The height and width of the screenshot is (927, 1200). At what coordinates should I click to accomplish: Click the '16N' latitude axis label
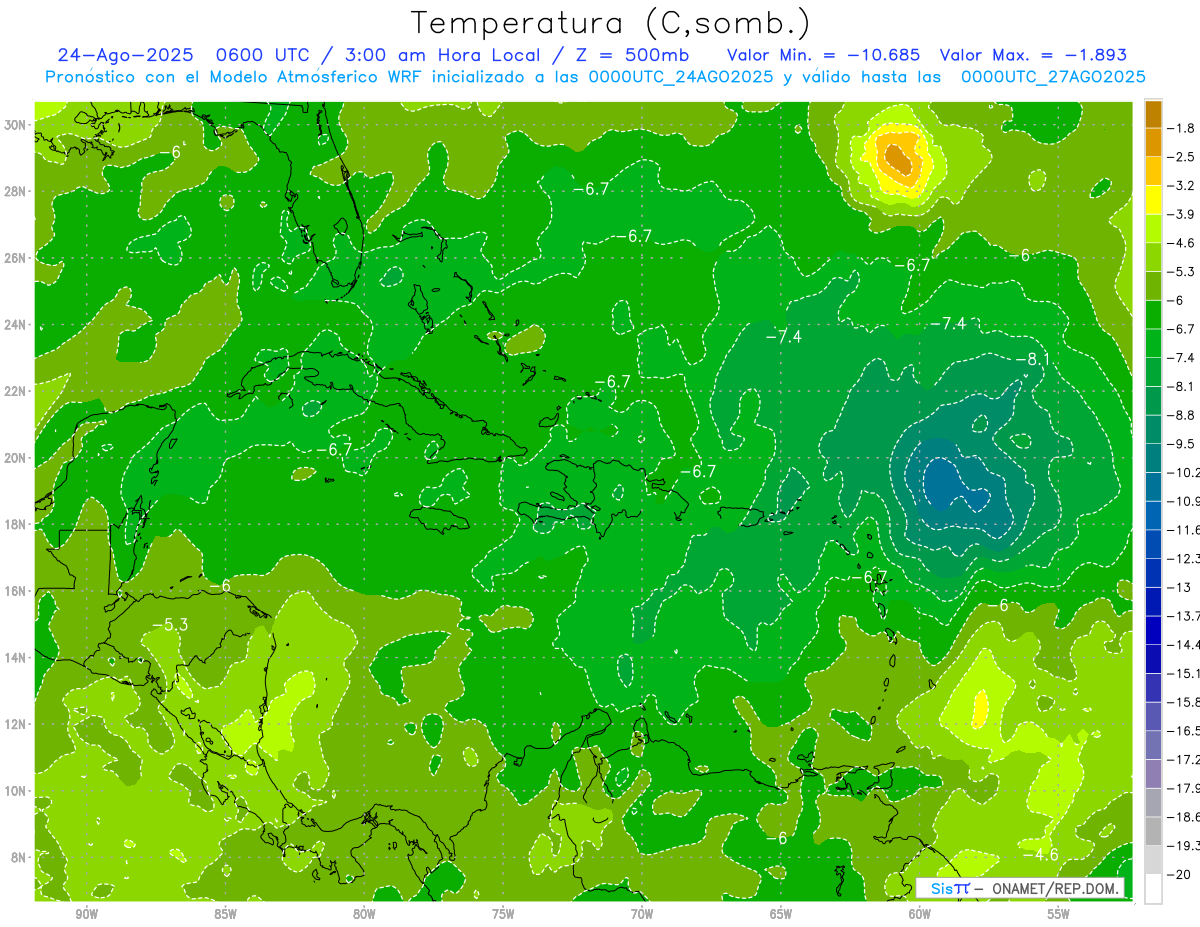tap(17, 590)
